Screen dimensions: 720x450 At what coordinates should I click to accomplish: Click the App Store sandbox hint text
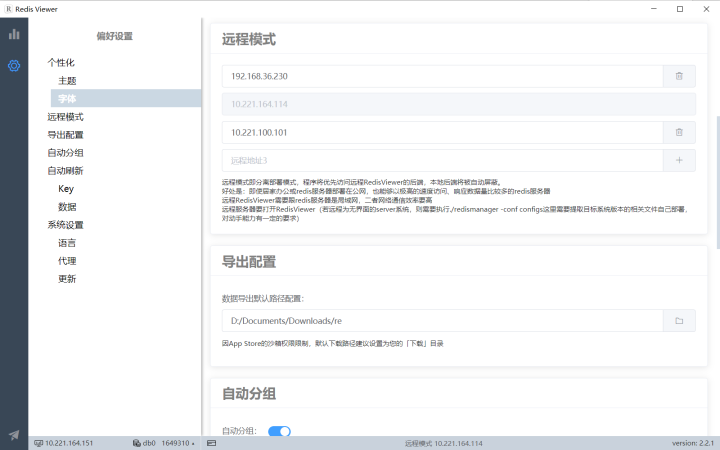coord(332,343)
